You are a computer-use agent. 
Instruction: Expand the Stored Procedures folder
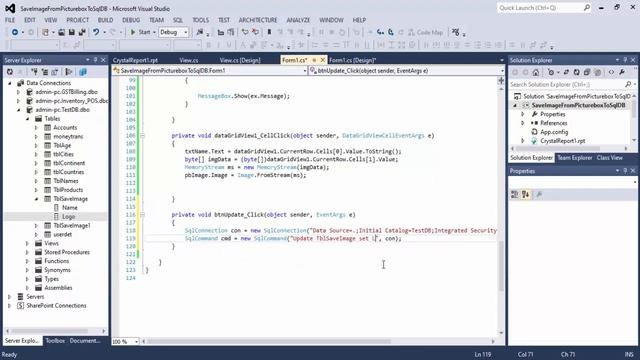[27, 252]
